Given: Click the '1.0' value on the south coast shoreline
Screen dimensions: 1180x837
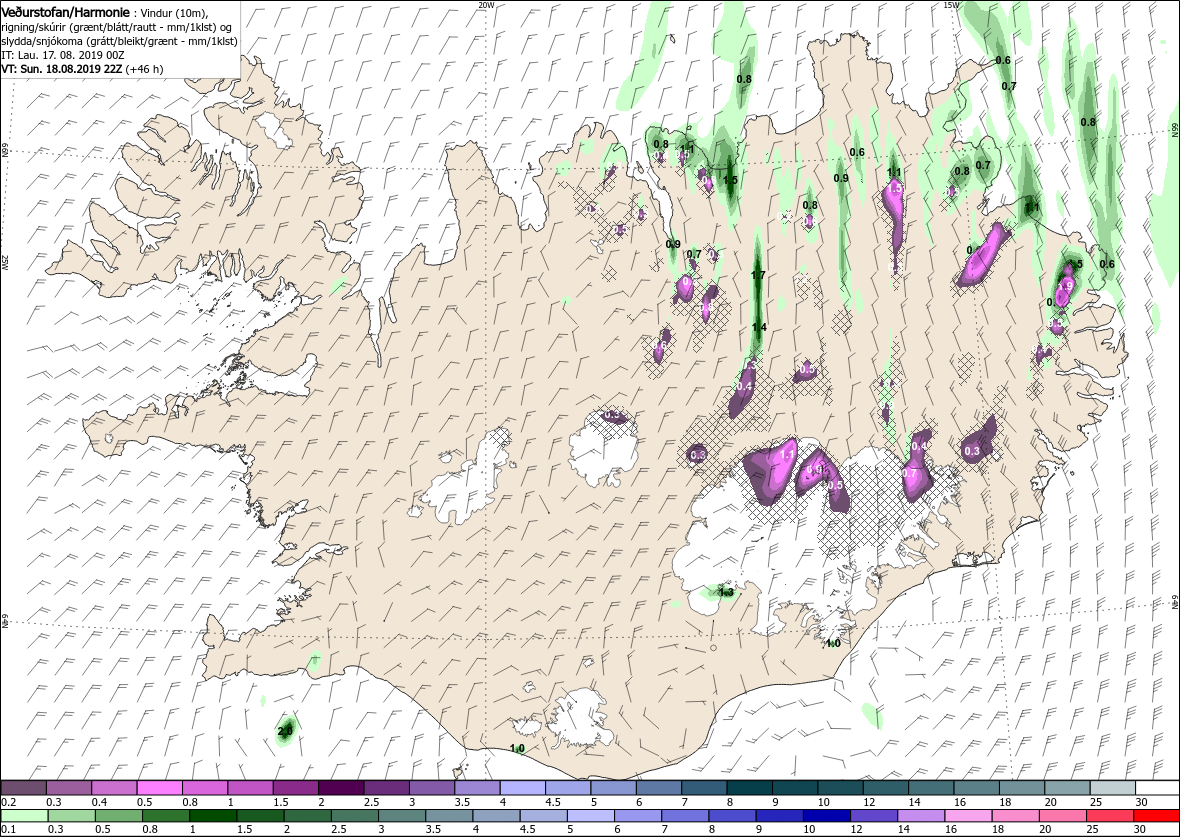Looking at the screenshot, I should [518, 748].
